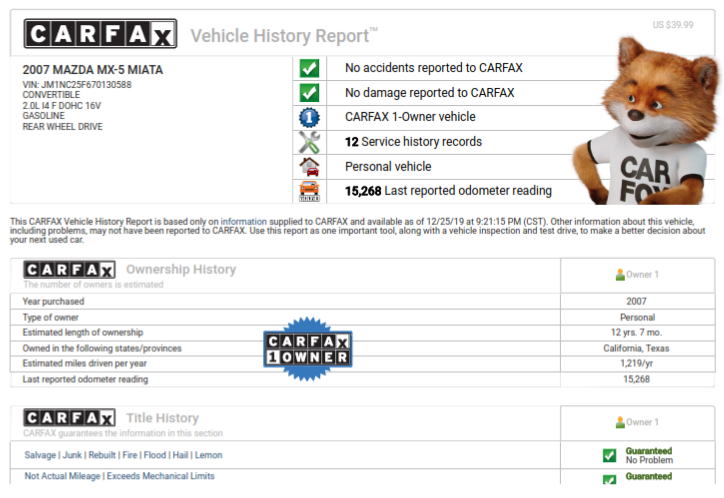724x498 pixels.
Task: Click the house and car personal vehicle icon
Action: click(309, 167)
